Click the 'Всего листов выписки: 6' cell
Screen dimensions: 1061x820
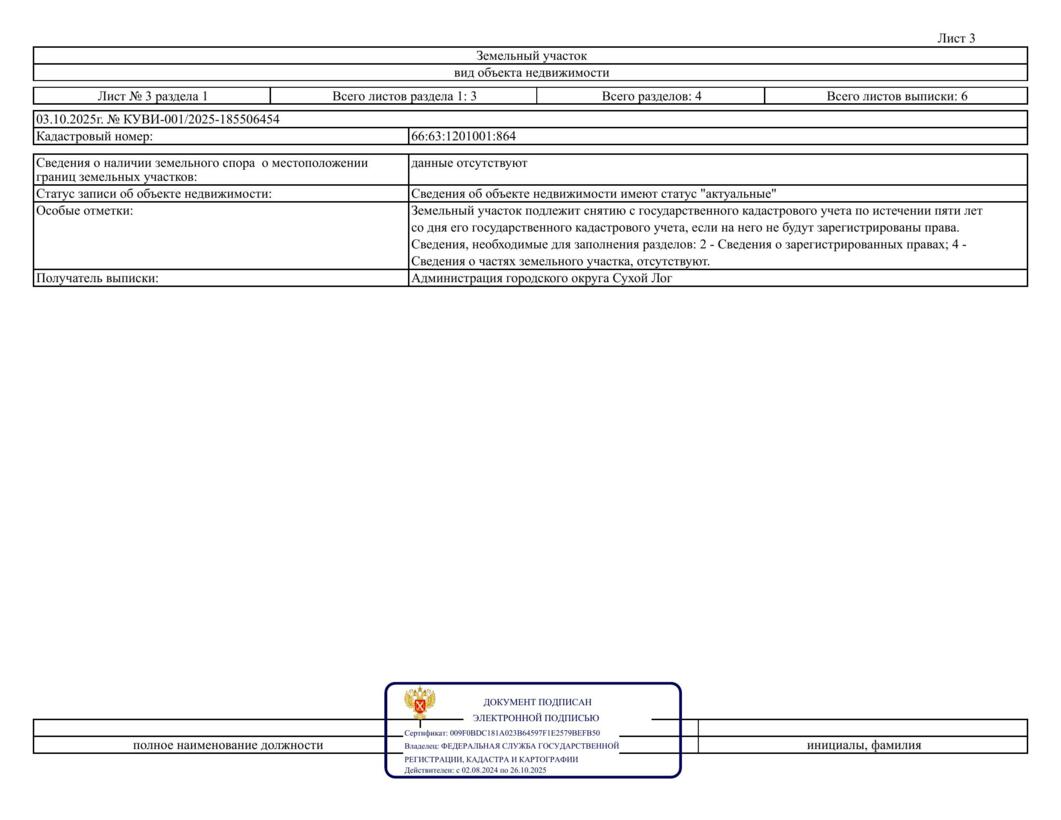(896, 97)
